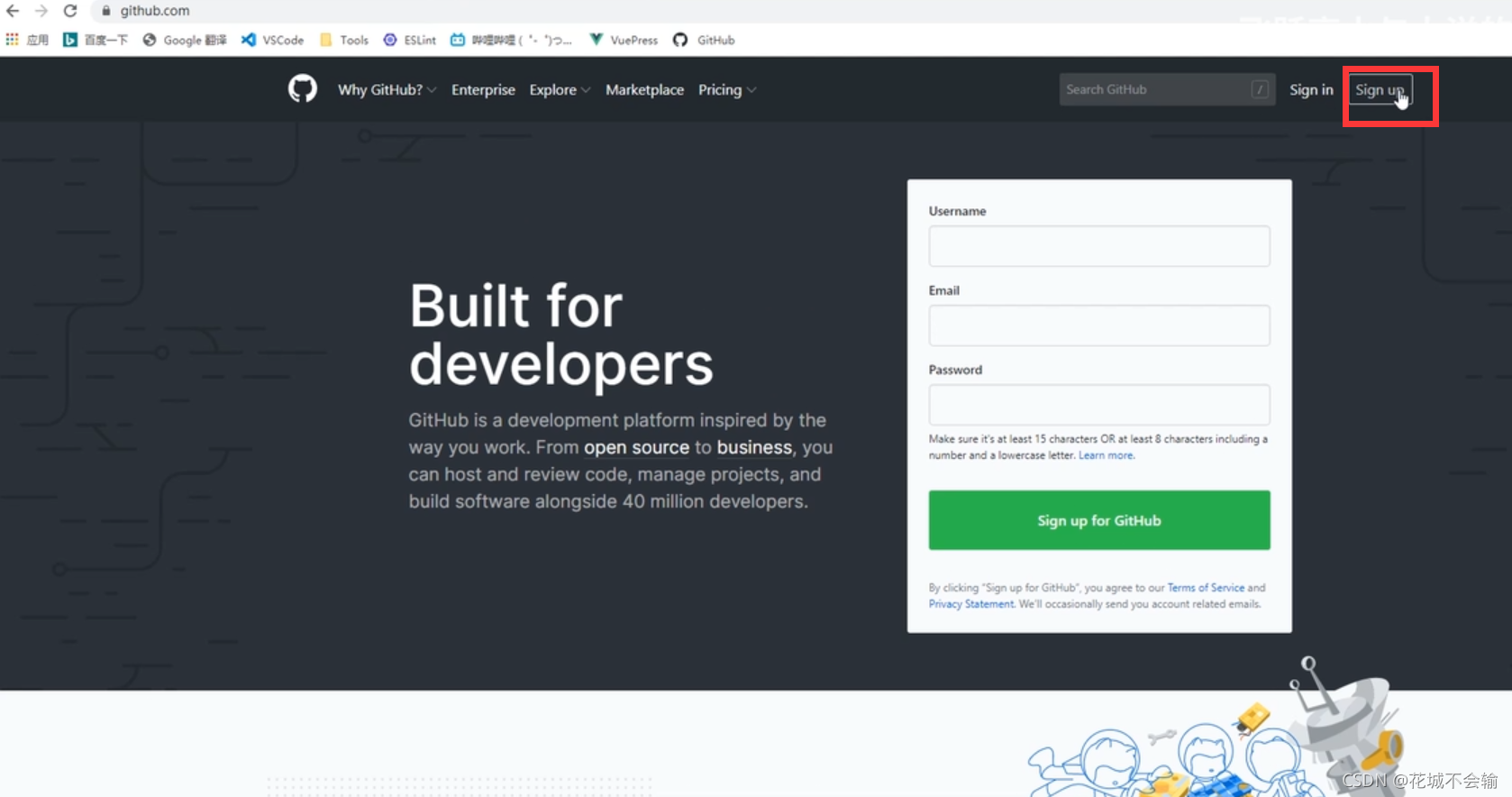Click the Sign in link
1512x797 pixels.
(1311, 89)
